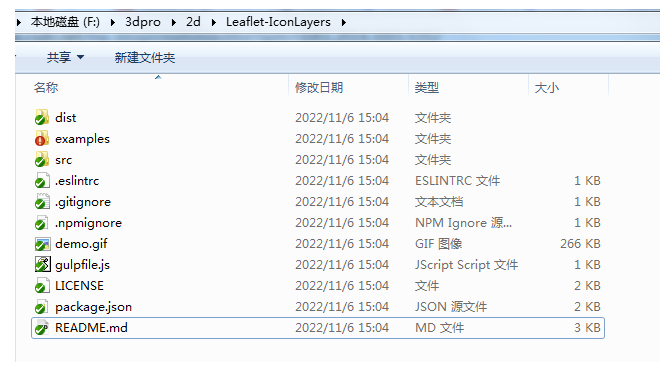Expand arrow after 3dpro breadcrumb

(173, 22)
